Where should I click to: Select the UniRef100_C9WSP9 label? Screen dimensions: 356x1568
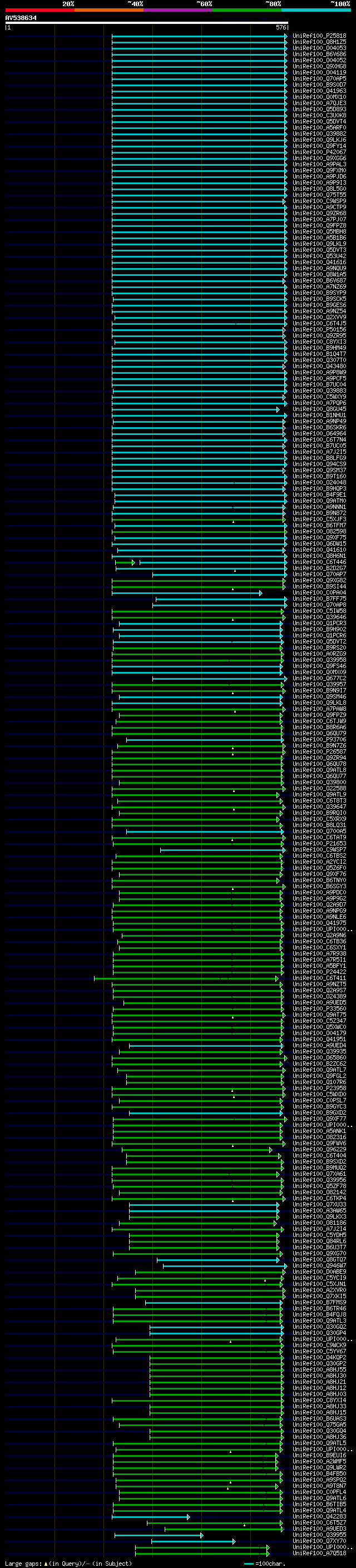point(319,201)
